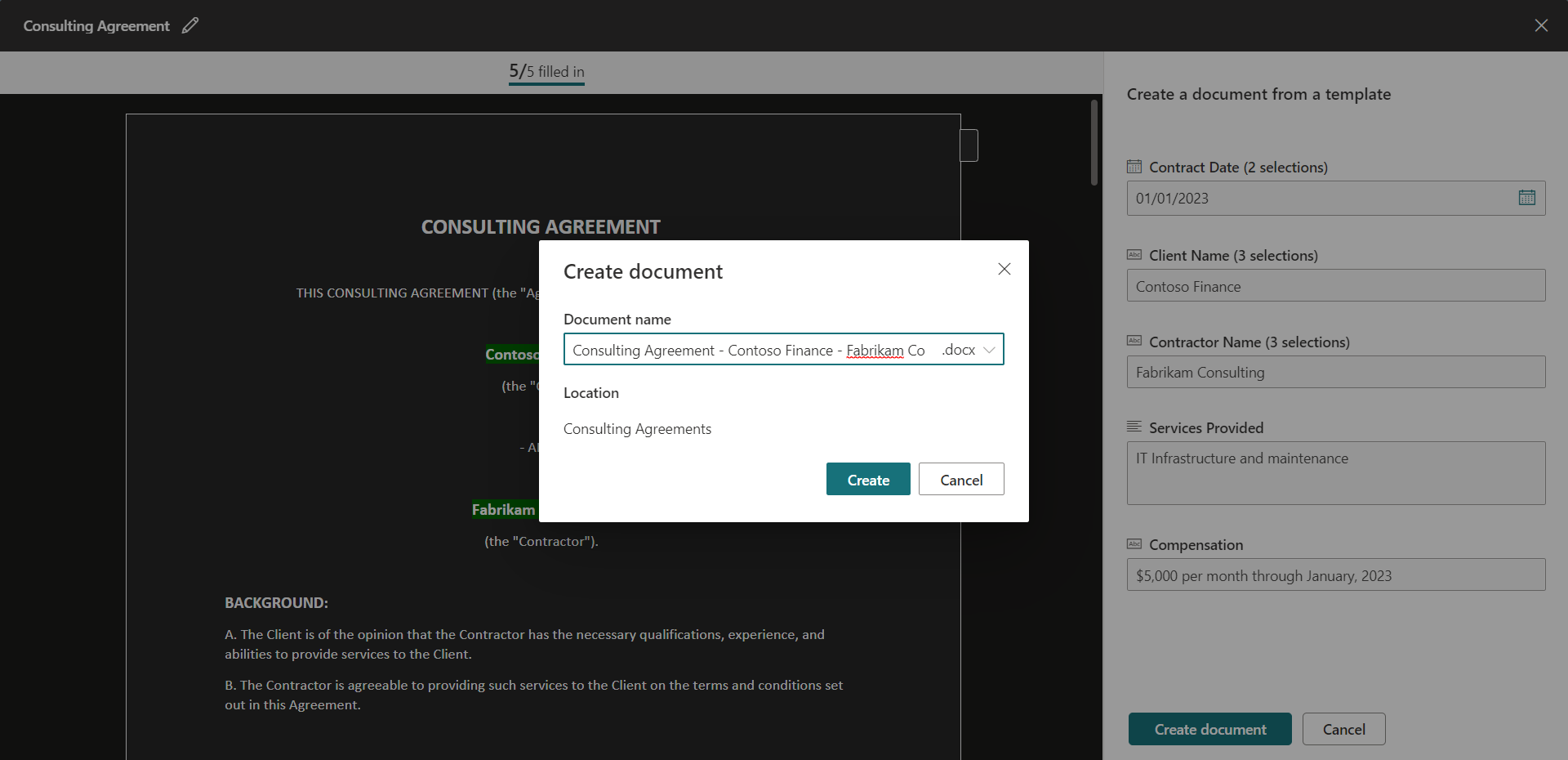Screen dimensions: 1568x760
Task: Open the Contract Date calendar picker icon
Action: (1526, 198)
